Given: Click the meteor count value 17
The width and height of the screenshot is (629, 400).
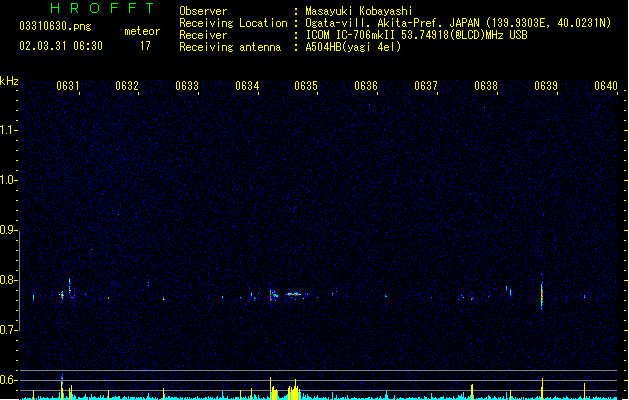Looking at the screenshot, I should click(x=145, y=46).
